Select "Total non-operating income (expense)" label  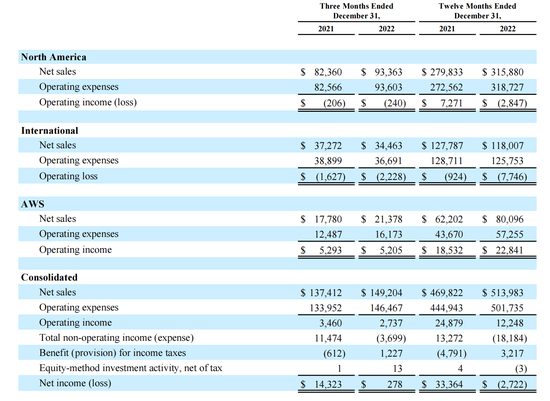(x=116, y=338)
